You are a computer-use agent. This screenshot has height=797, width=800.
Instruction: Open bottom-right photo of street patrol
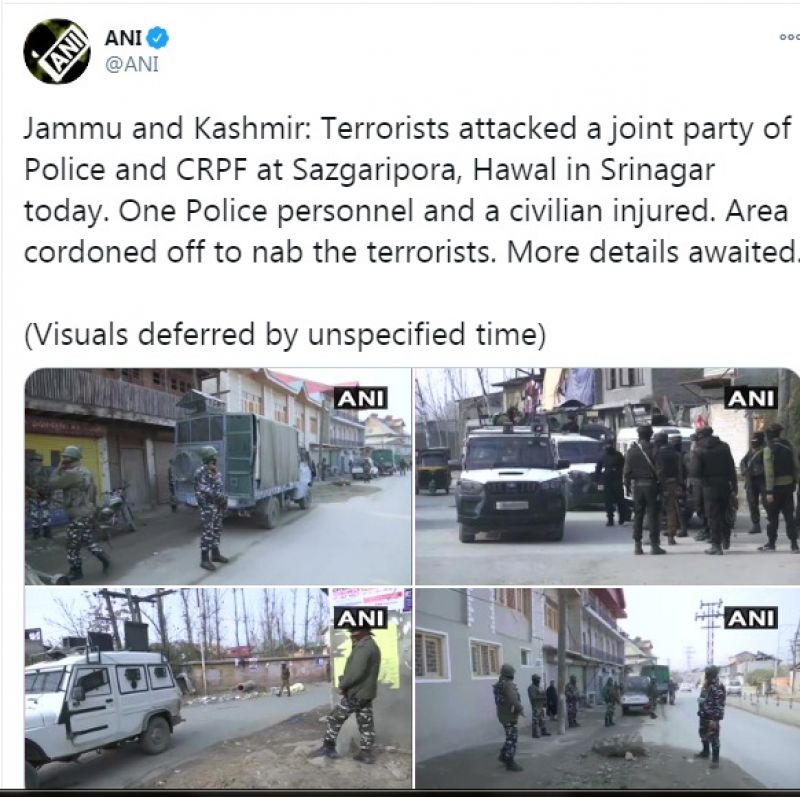point(607,688)
